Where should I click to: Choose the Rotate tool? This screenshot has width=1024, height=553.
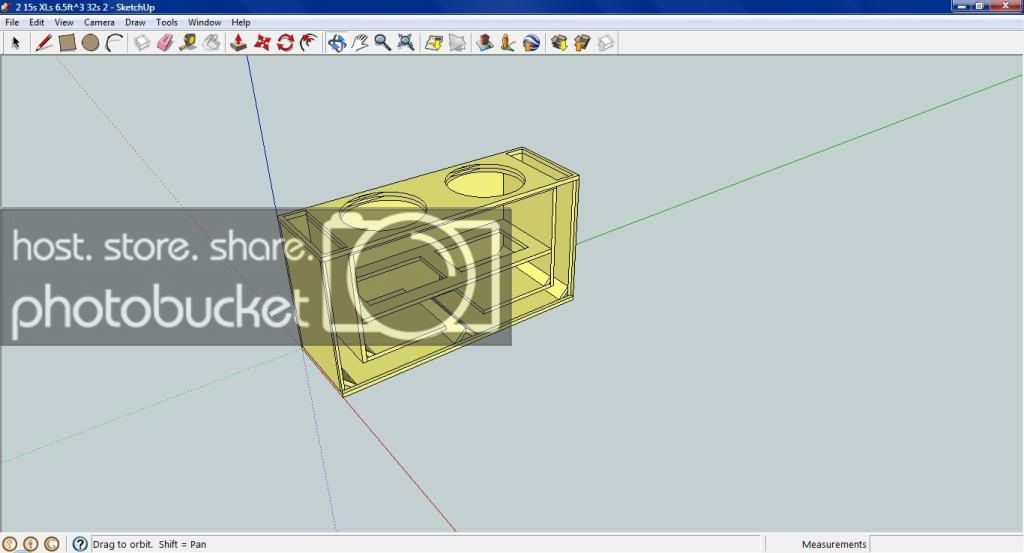tap(285, 43)
